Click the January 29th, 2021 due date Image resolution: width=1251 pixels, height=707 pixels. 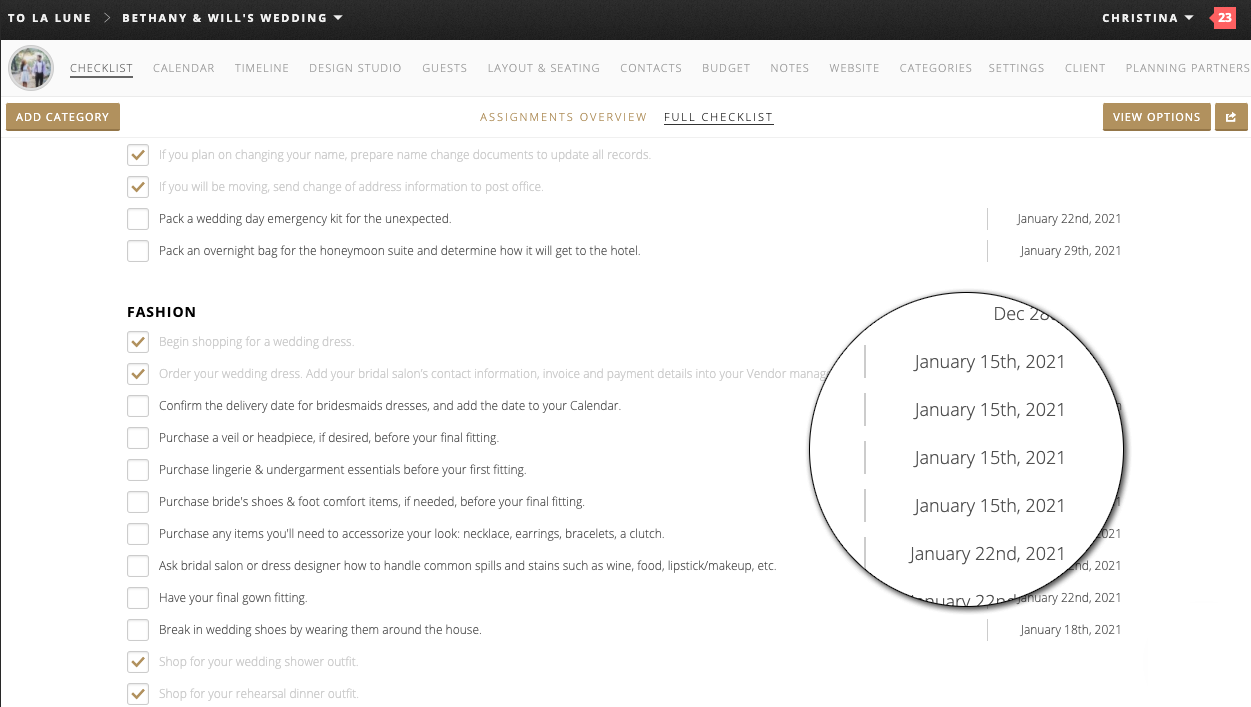[1070, 251]
